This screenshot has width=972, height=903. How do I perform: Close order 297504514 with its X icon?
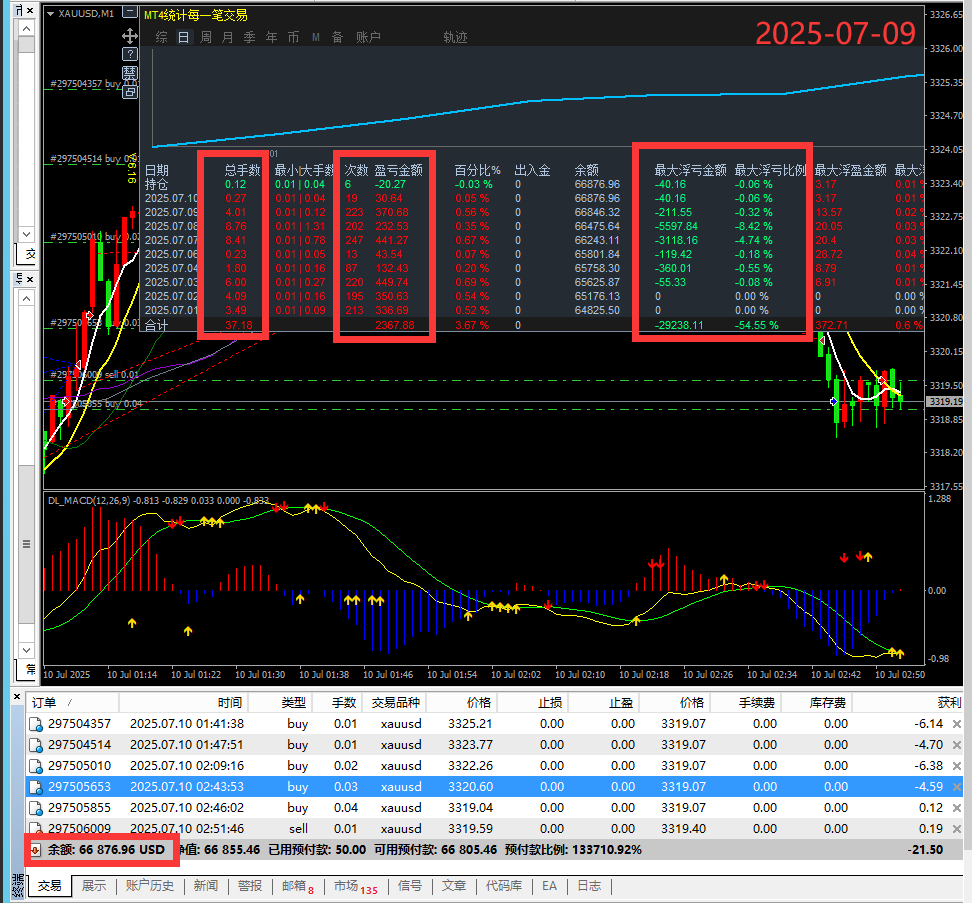957,745
